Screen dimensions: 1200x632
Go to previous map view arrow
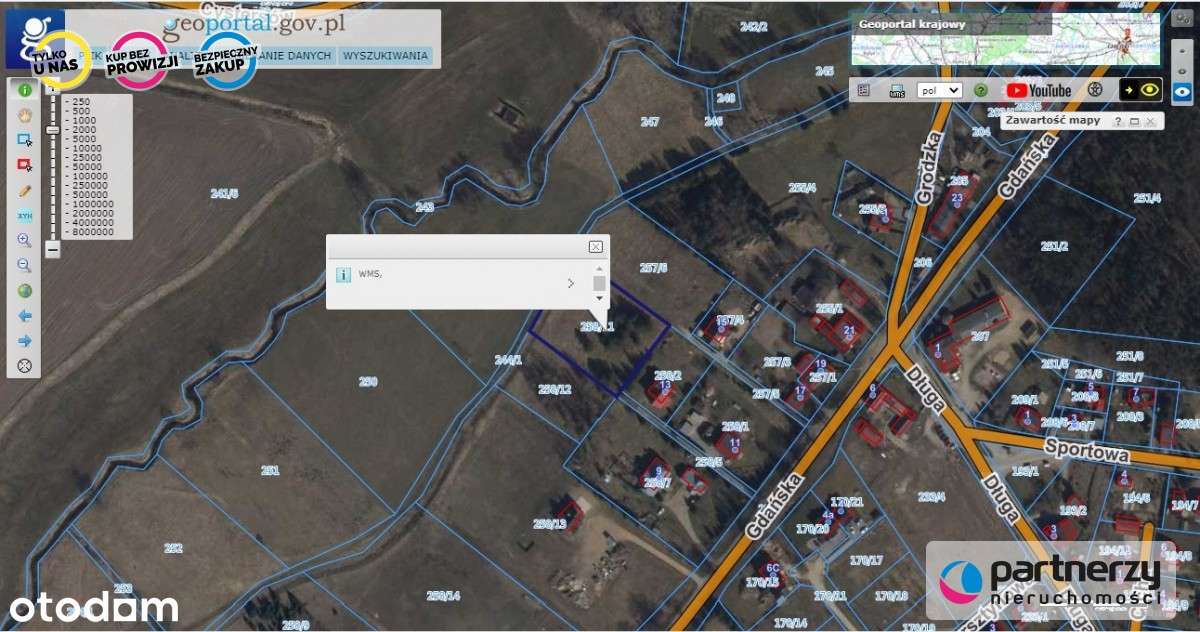(x=25, y=315)
